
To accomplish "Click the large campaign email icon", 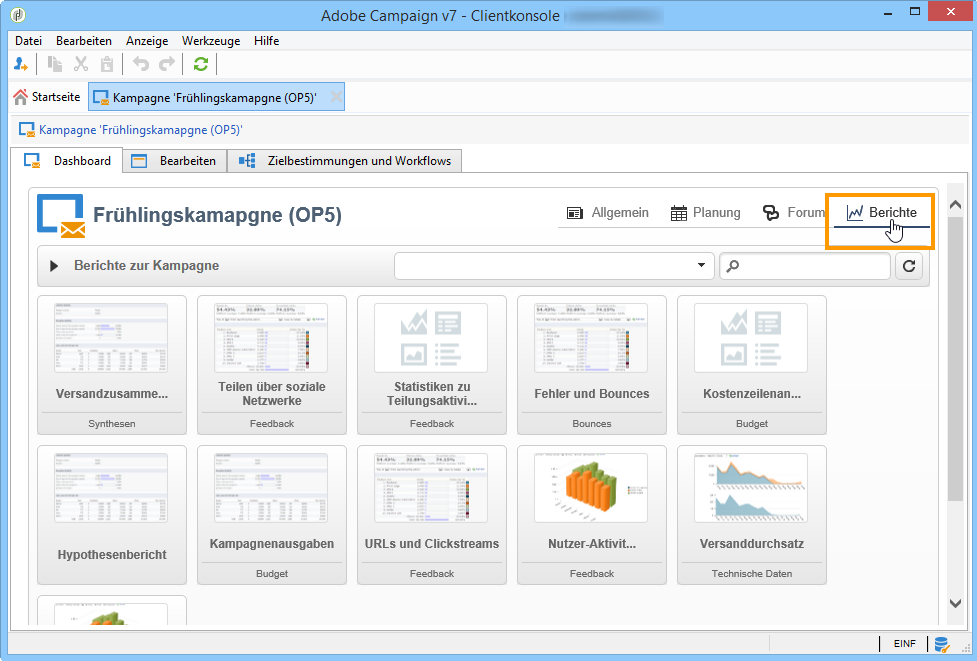I will point(61,216).
